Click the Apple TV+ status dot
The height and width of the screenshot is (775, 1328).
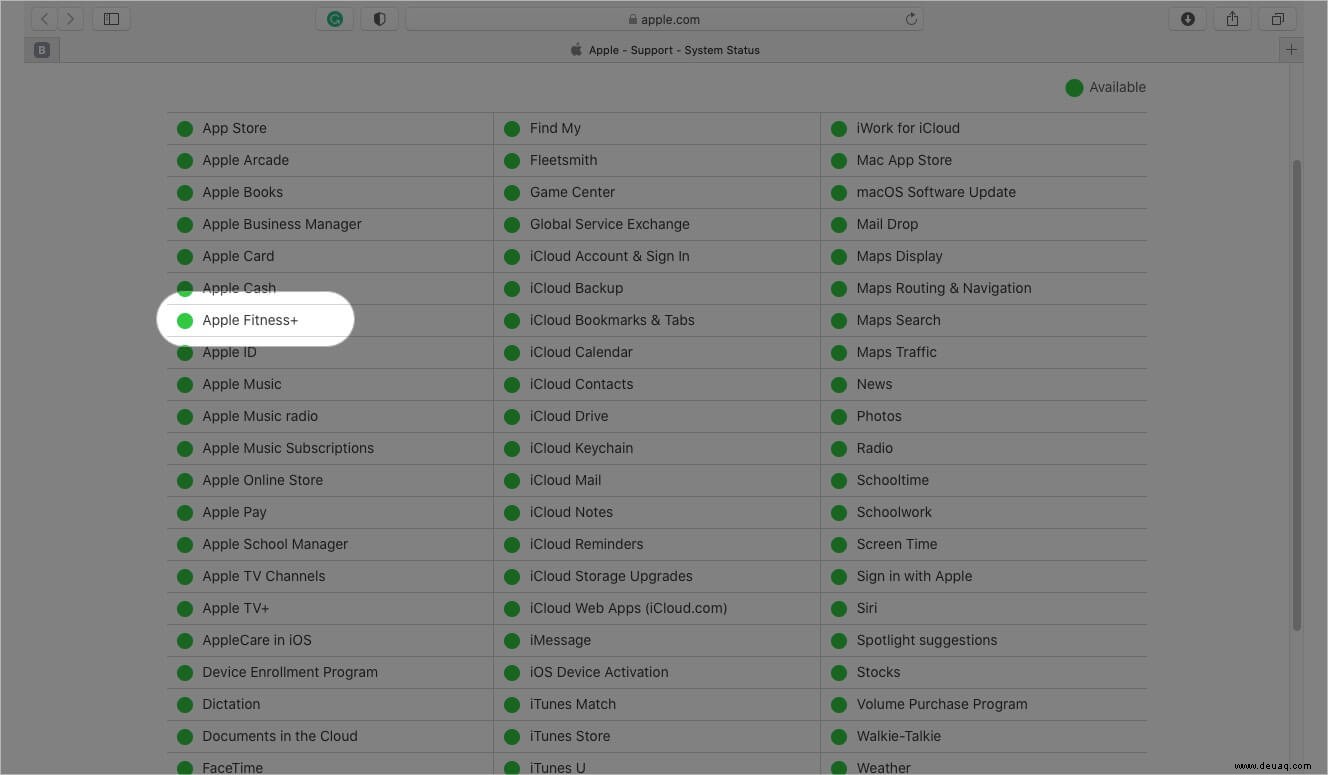click(185, 608)
